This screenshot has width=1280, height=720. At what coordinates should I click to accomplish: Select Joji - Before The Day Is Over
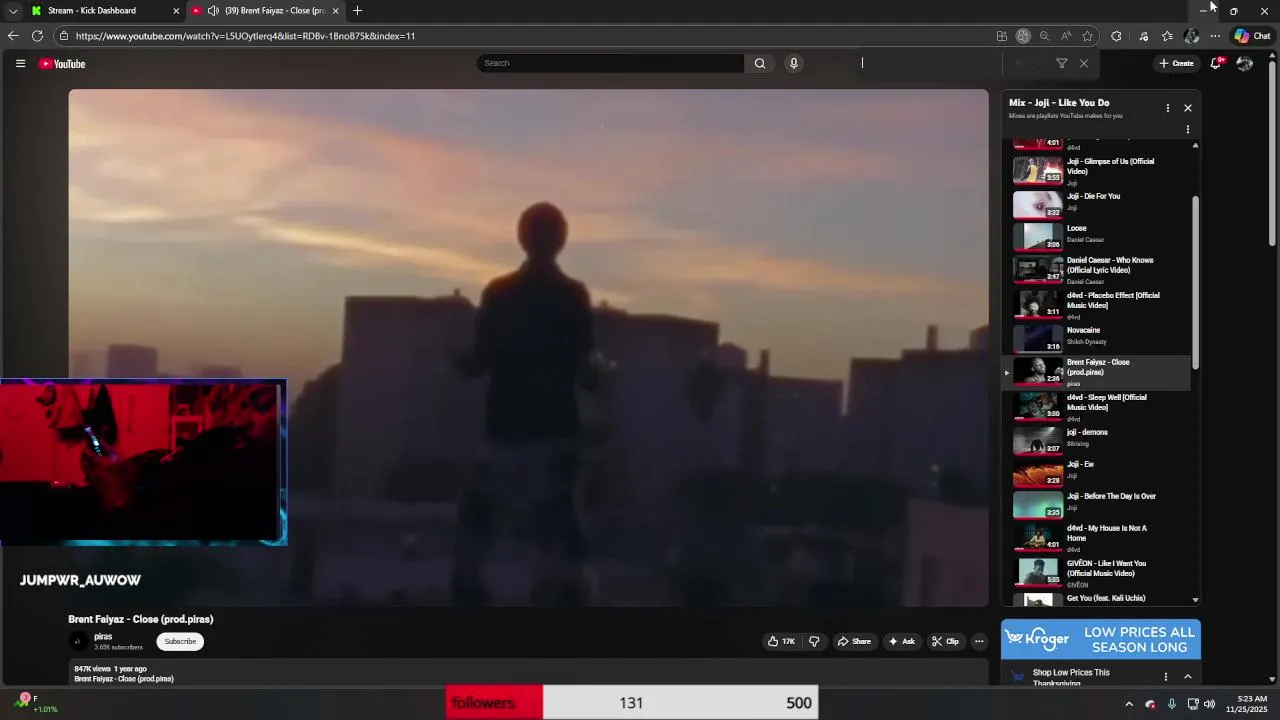(1097, 504)
